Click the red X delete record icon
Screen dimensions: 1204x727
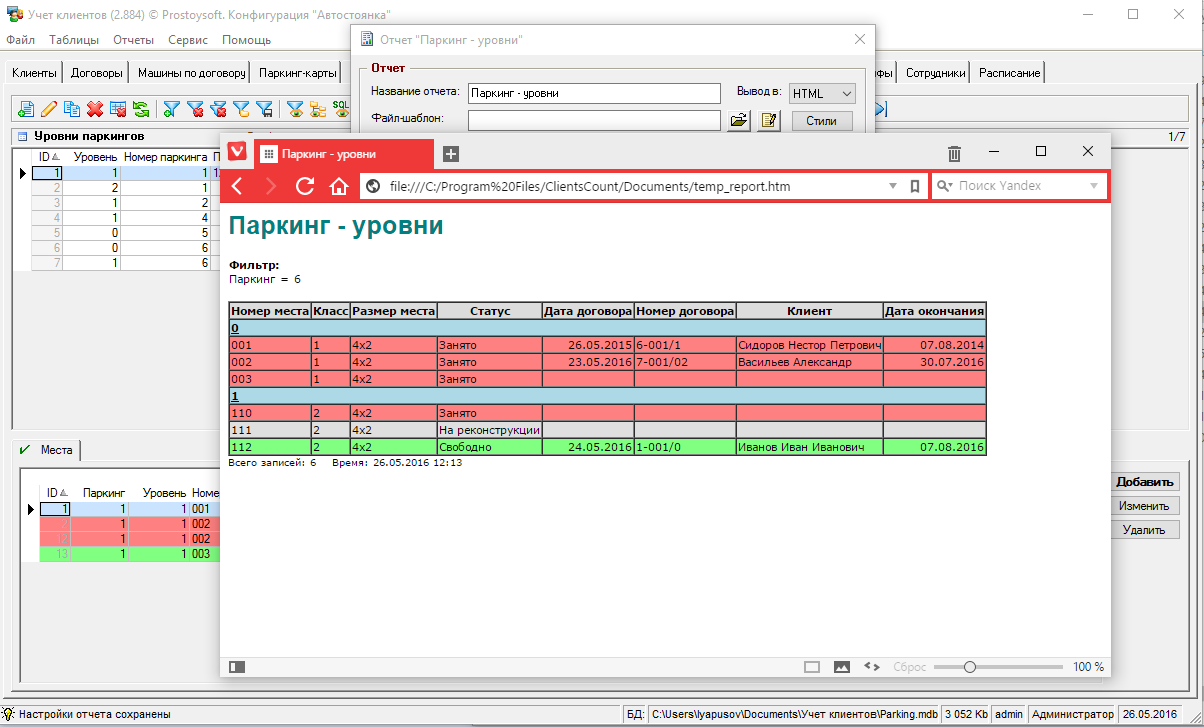click(95, 109)
